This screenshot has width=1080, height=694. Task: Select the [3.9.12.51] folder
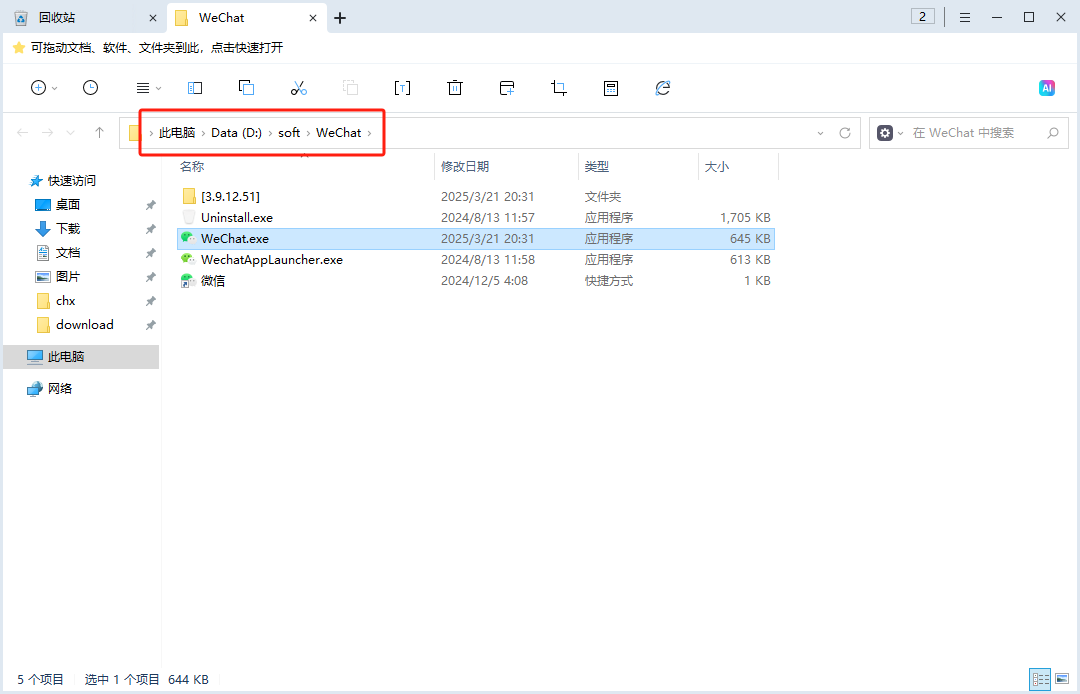click(x=475, y=197)
